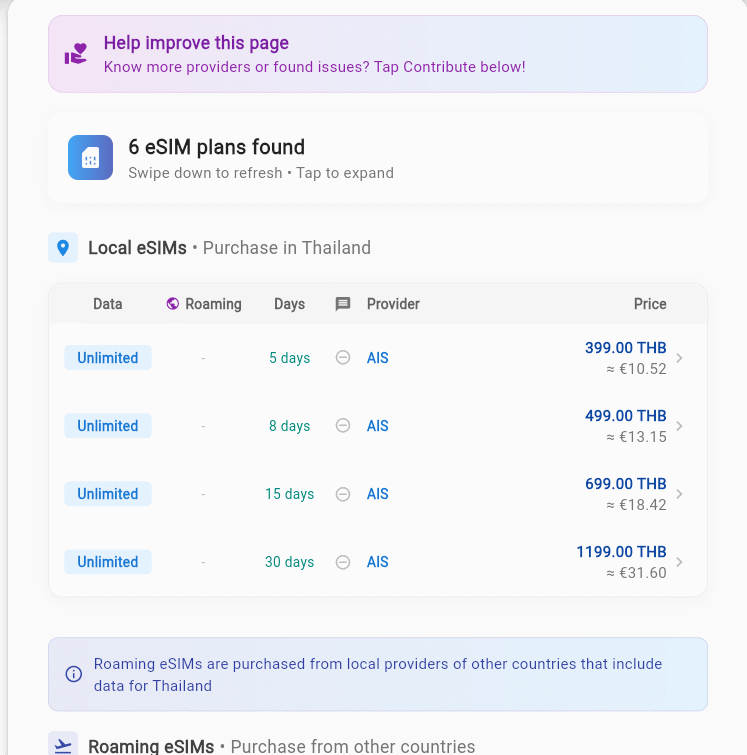Expand the 499.00 THB plan chevron
Screen dimensions: 747x755
tap(680, 426)
